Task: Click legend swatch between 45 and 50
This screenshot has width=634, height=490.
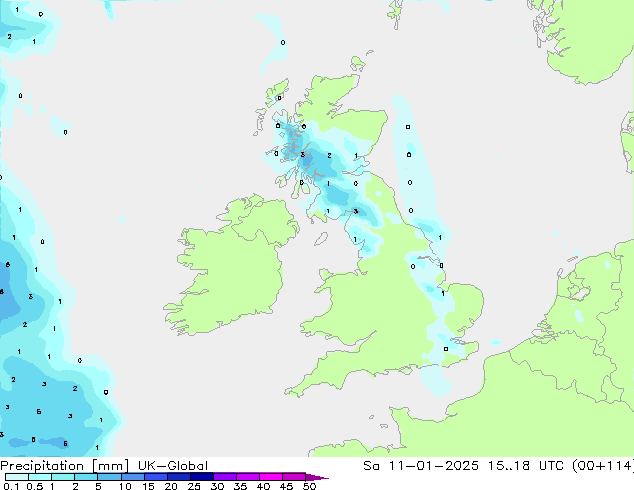Action: tap(294, 477)
